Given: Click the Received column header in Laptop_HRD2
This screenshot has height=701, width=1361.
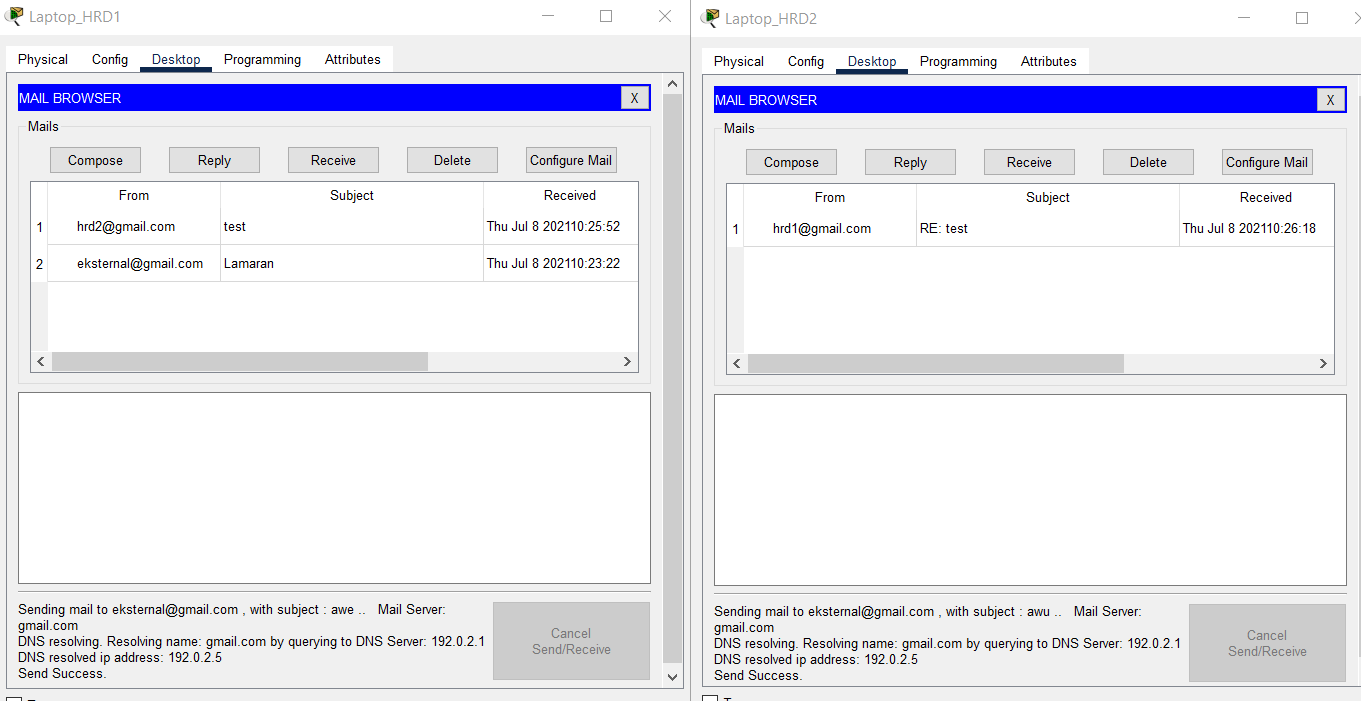Looking at the screenshot, I should point(1265,198).
